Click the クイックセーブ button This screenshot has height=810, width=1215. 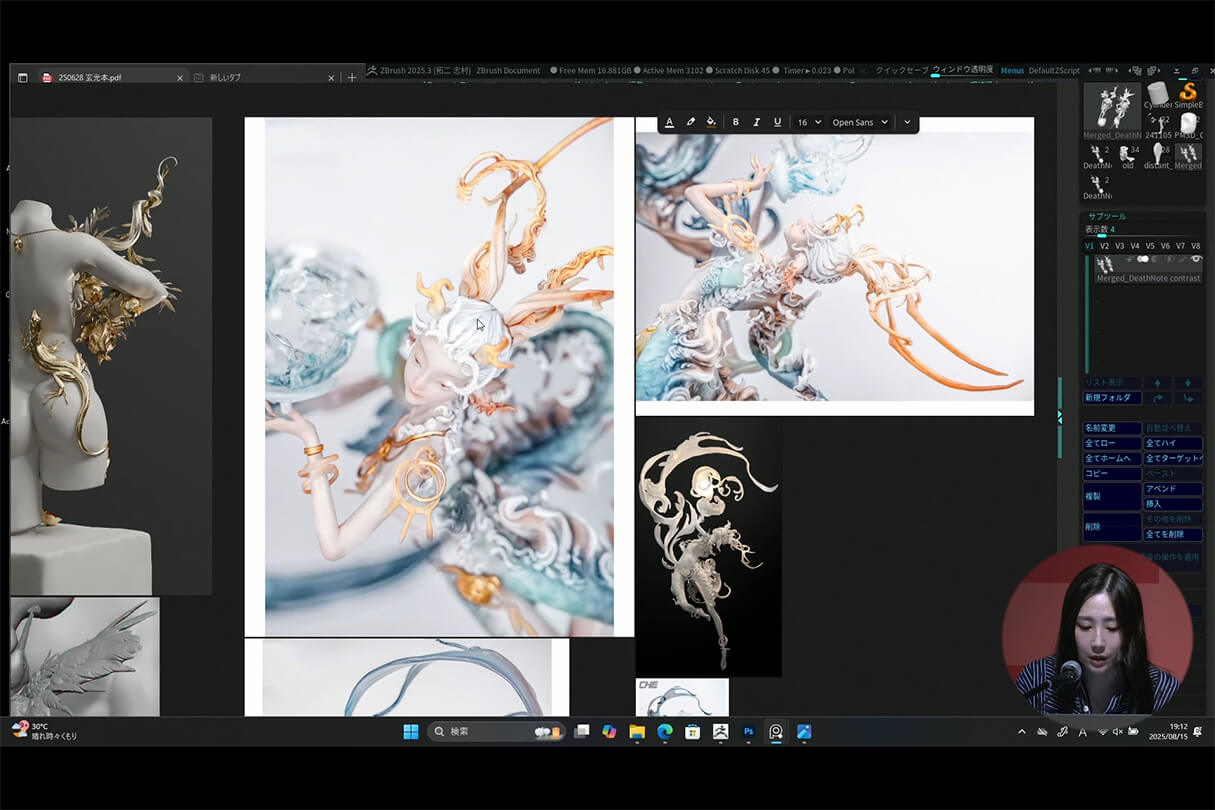click(x=901, y=70)
